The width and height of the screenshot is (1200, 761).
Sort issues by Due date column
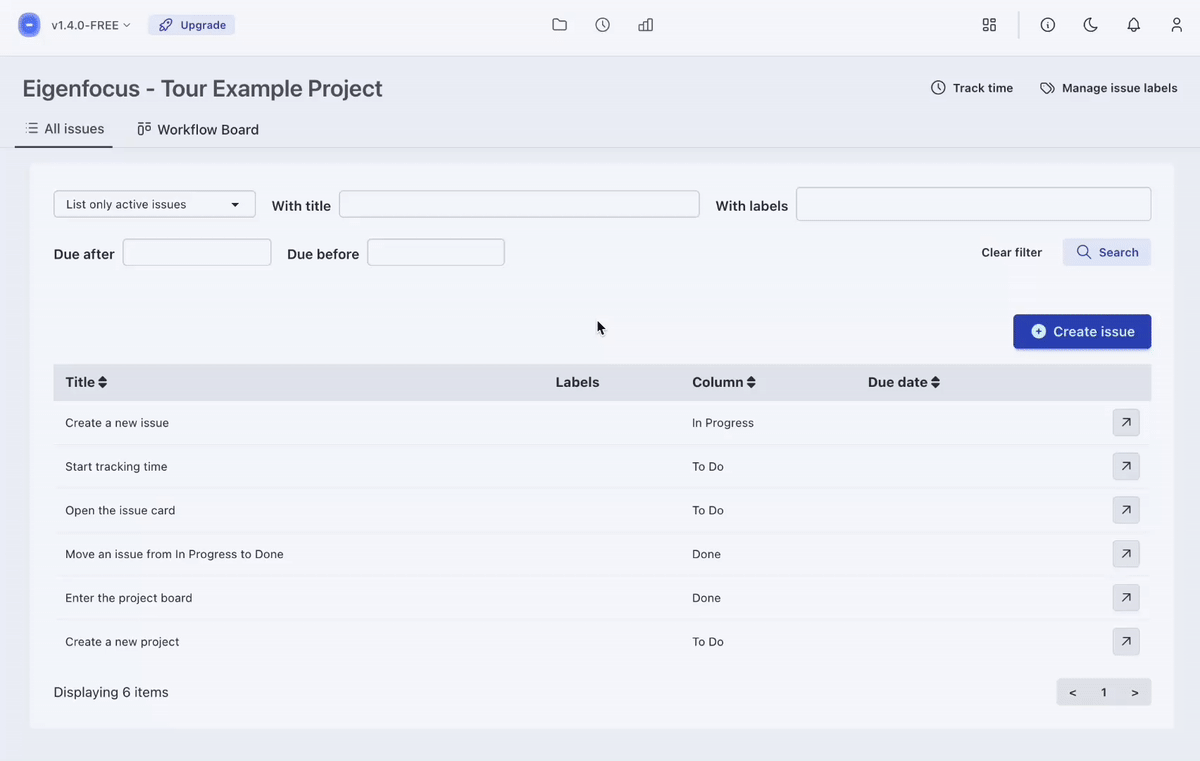904,382
